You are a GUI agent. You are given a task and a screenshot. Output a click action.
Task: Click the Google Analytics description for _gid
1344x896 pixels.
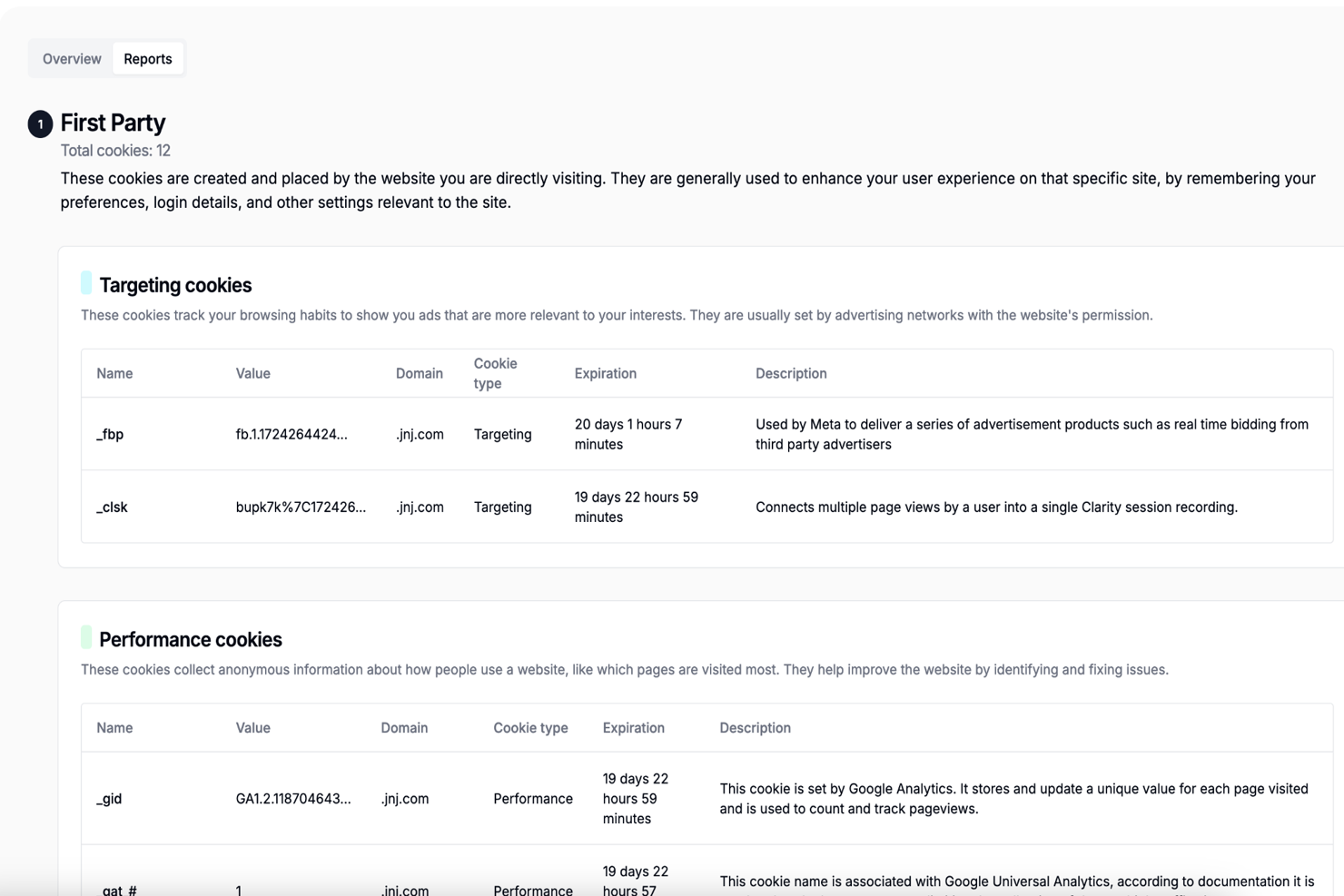(x=1014, y=798)
